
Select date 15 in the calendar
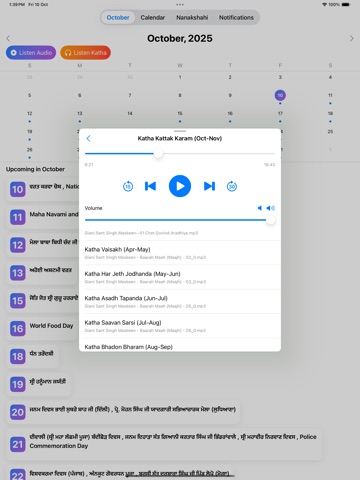[180, 113]
